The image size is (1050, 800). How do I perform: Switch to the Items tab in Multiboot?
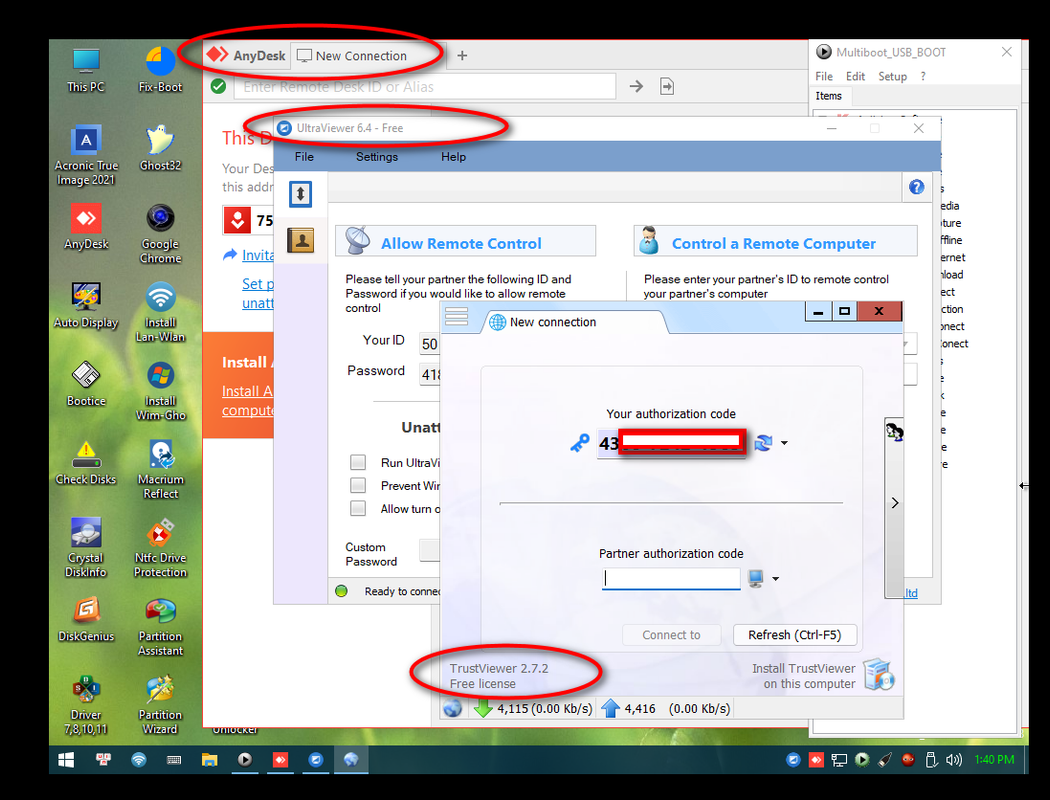tap(829, 96)
